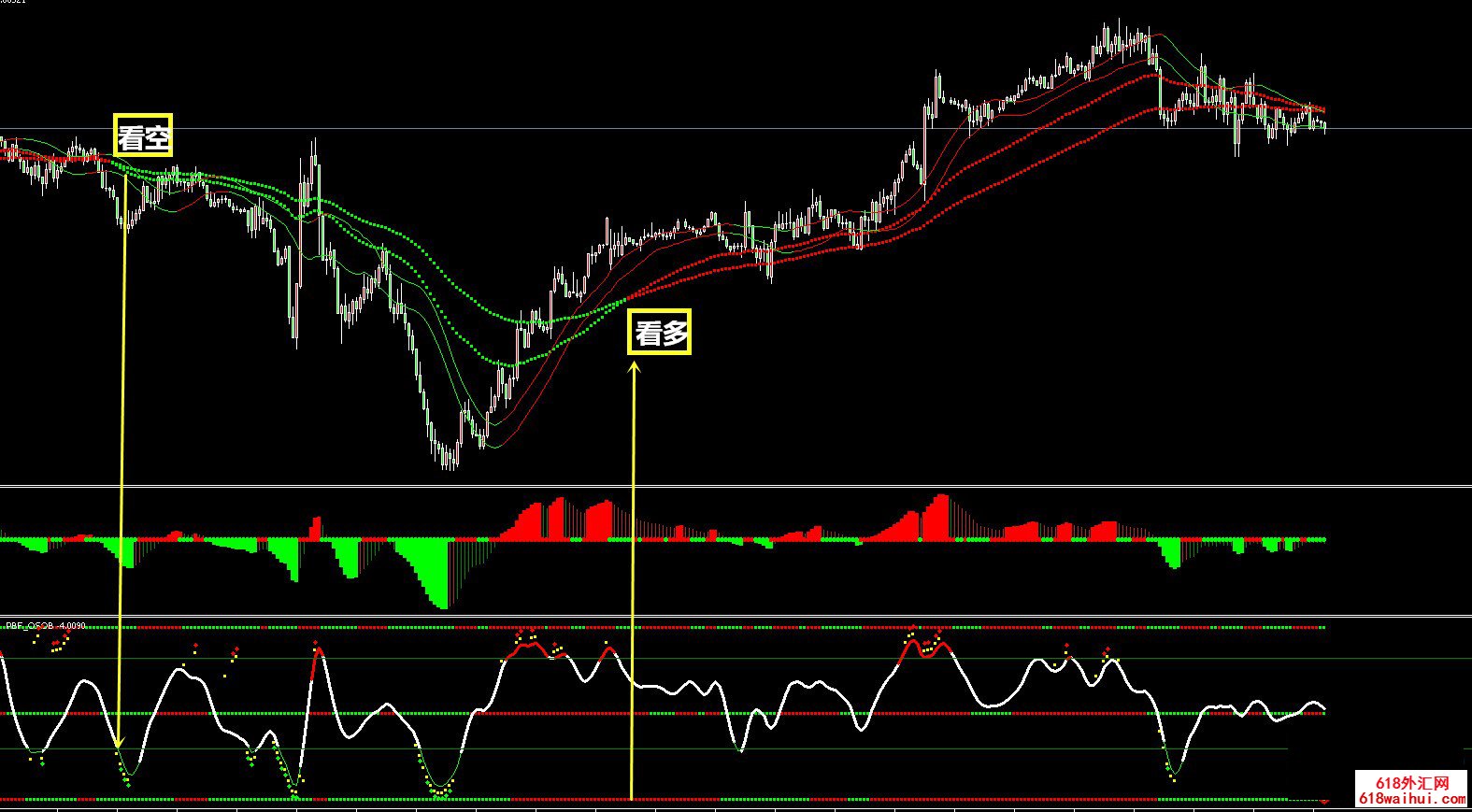The width and height of the screenshot is (1472, 812).
Task: Click the indicator label ending in -4.0090
Action: (x=46, y=625)
